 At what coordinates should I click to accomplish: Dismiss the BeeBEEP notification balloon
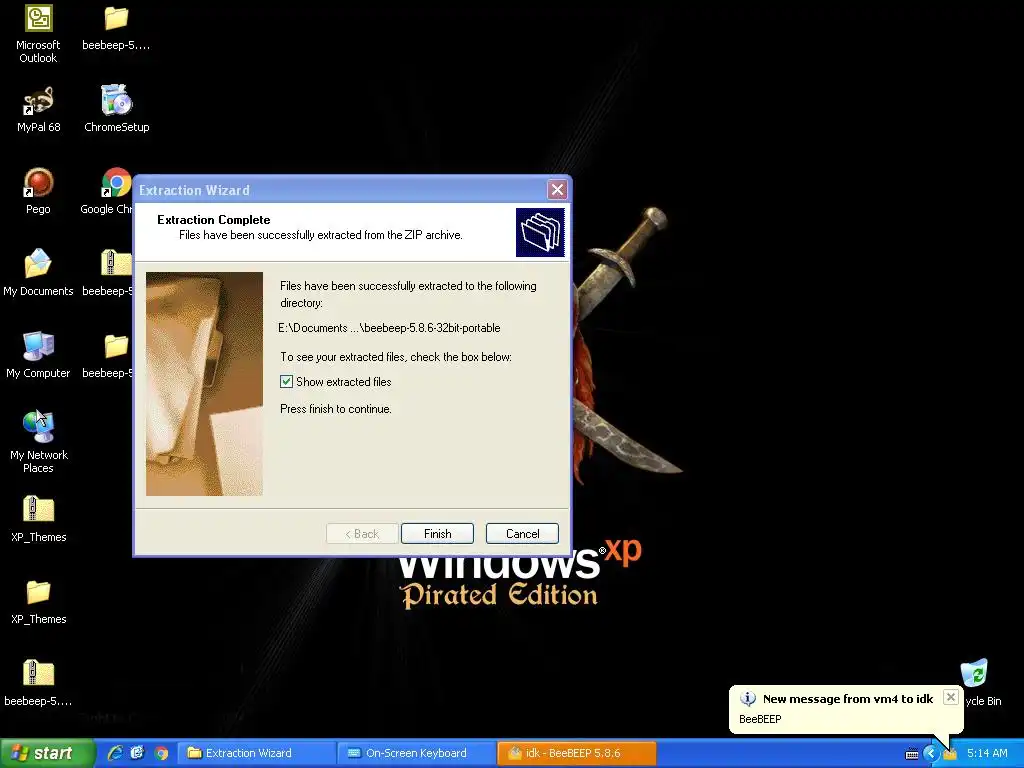(951, 697)
